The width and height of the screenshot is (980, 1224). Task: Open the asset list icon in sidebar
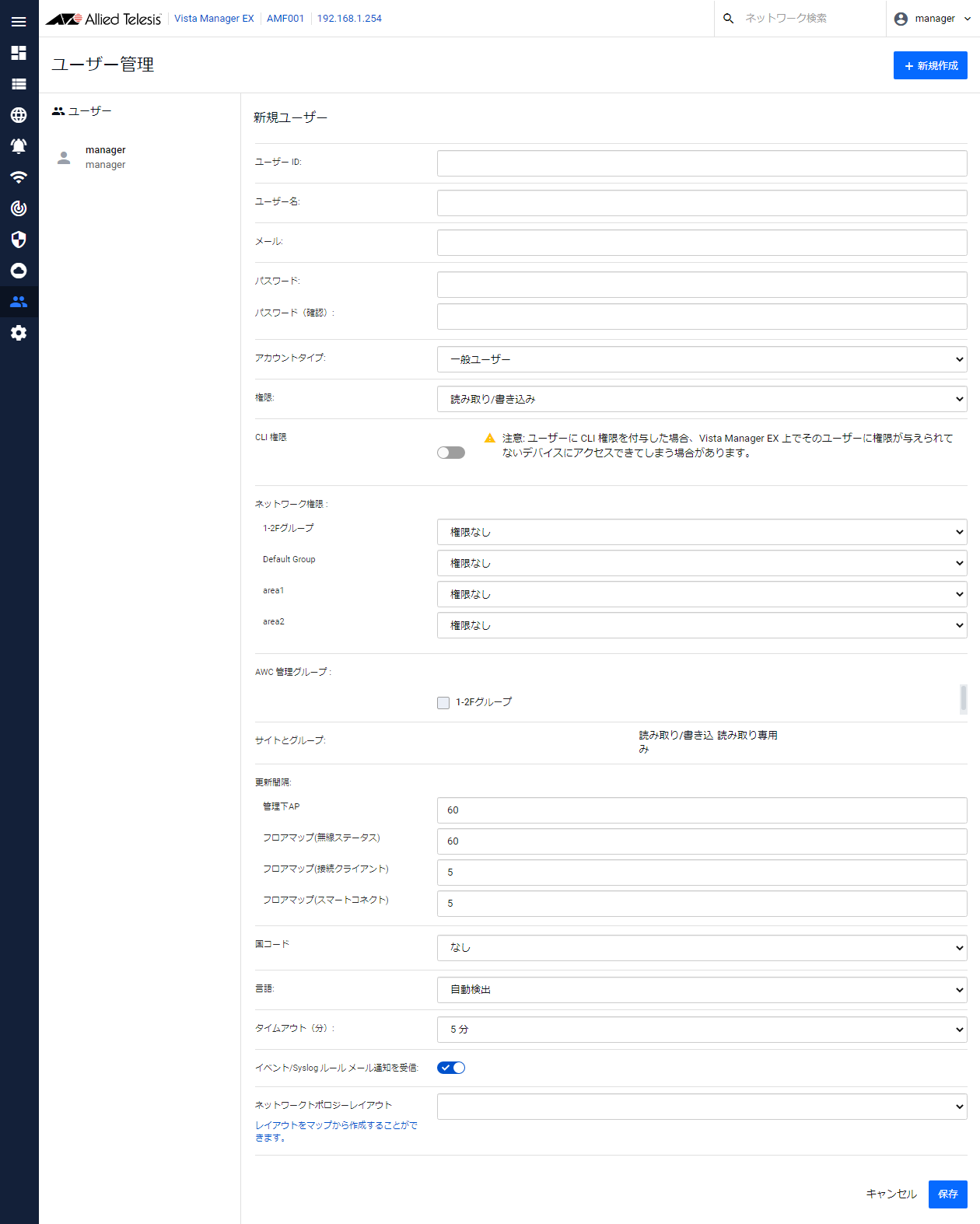pyautogui.click(x=19, y=84)
